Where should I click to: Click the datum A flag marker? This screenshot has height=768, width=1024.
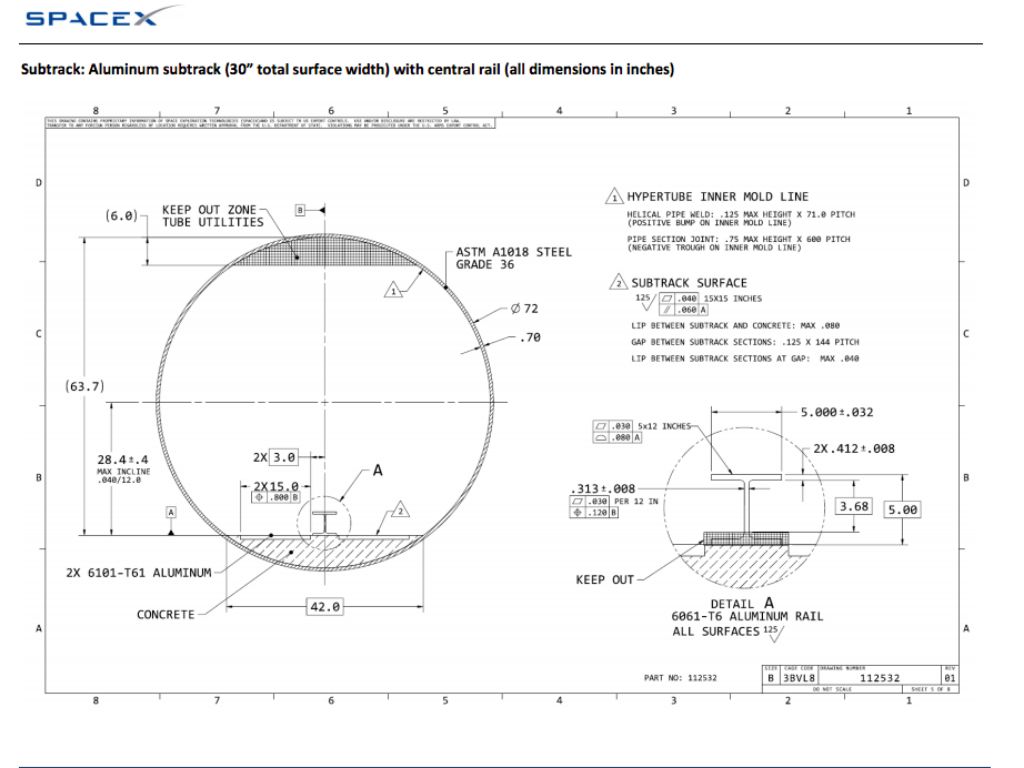tap(171, 513)
